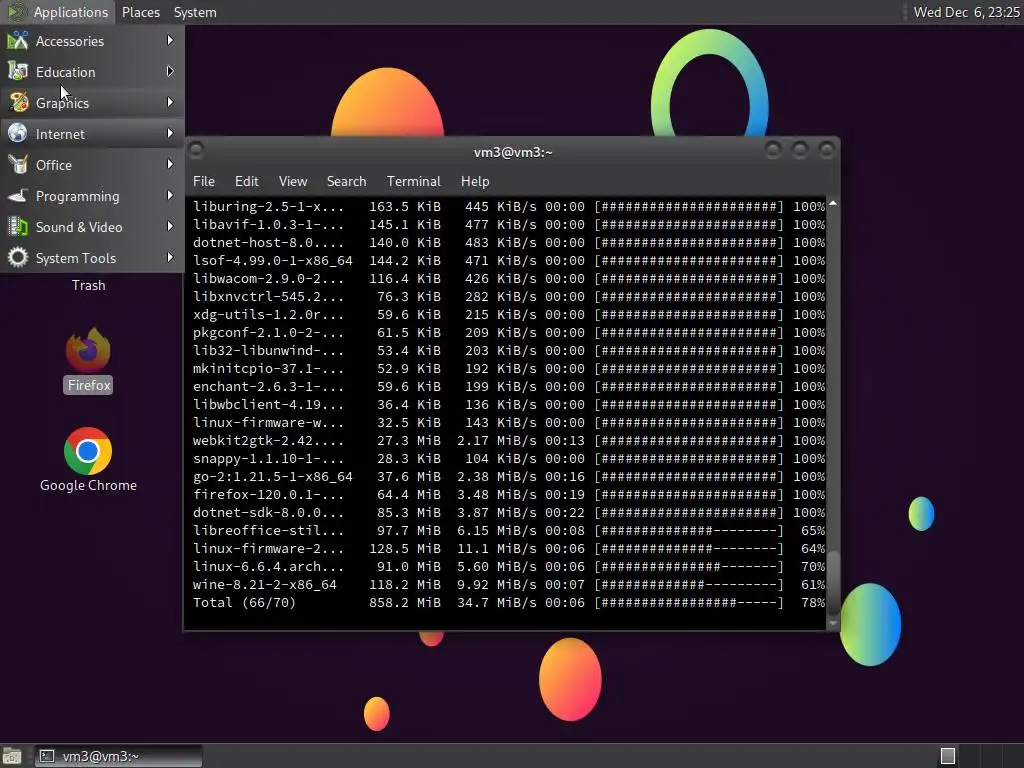This screenshot has height=768, width=1024.
Task: Click the Total (66/70) text
Action: coord(244,602)
